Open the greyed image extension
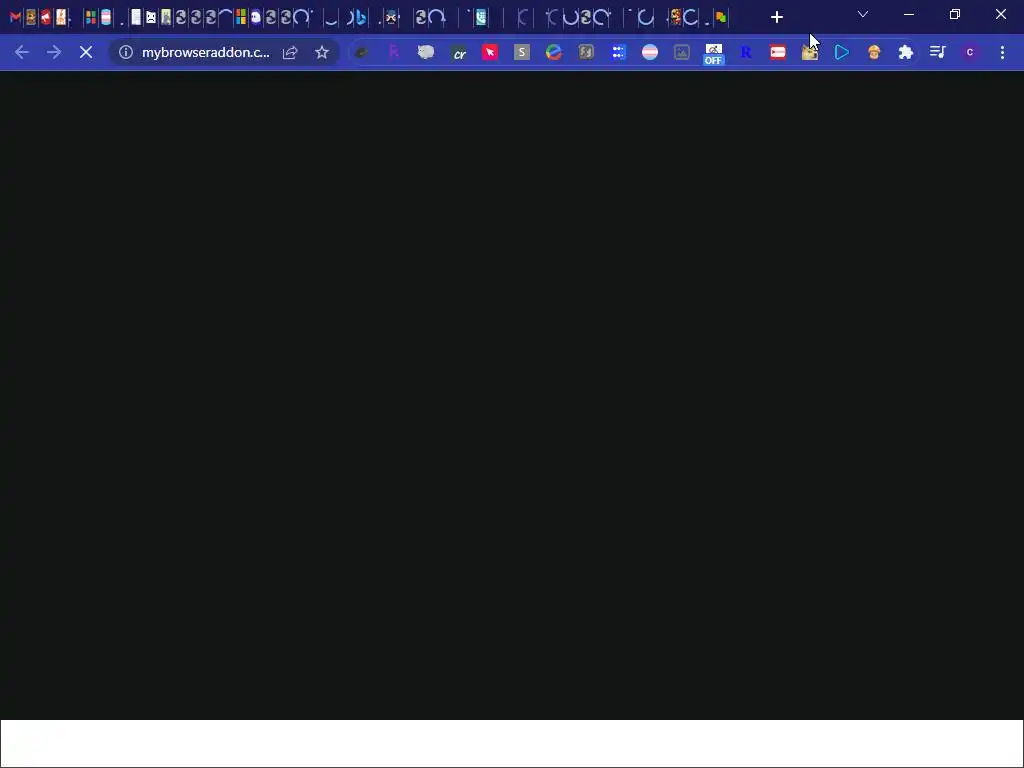1024x768 pixels. pyautogui.click(x=682, y=52)
